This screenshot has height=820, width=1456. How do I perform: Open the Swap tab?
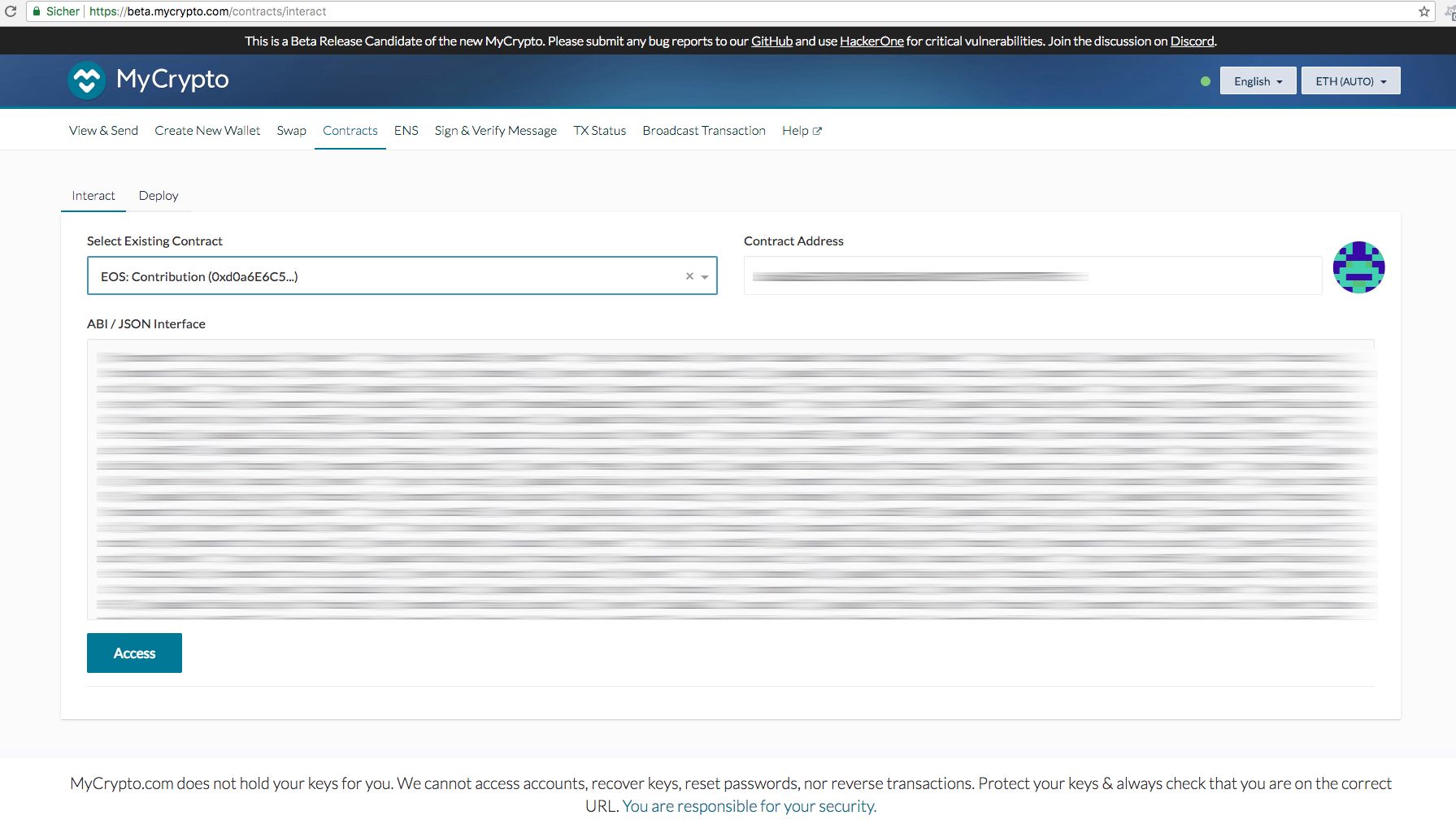pos(291,131)
